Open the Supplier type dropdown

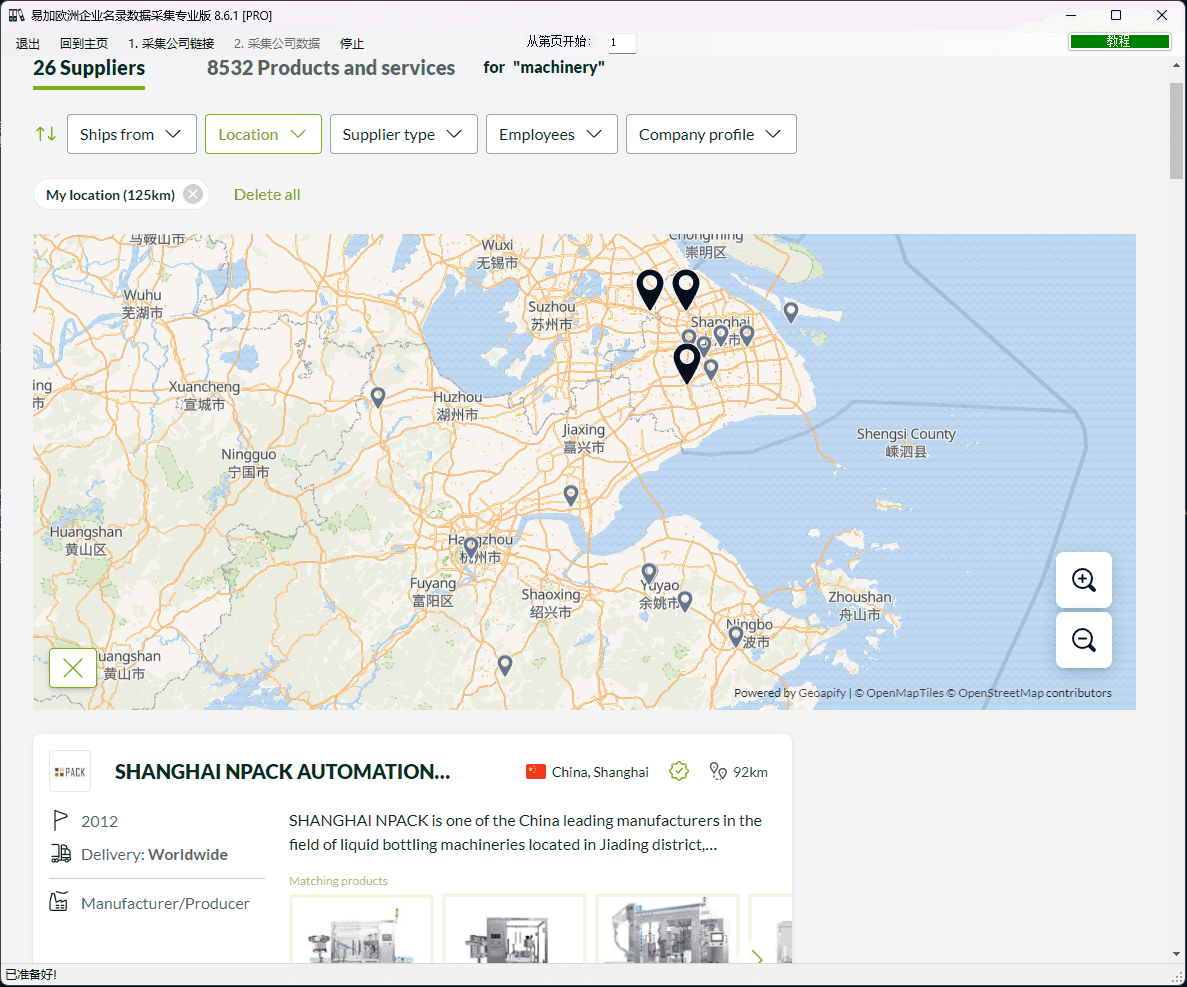pyautogui.click(x=403, y=134)
